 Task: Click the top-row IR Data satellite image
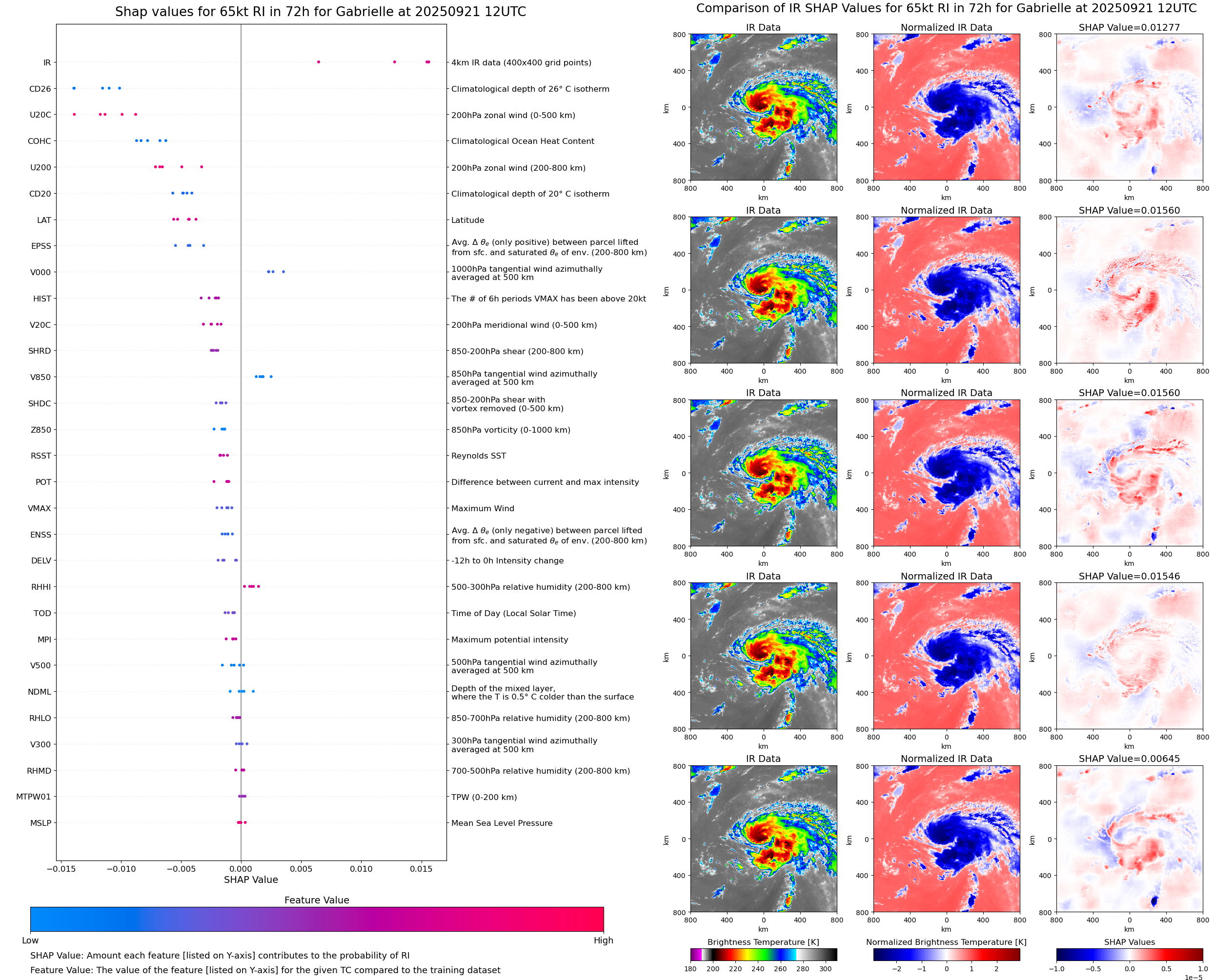pos(763,107)
